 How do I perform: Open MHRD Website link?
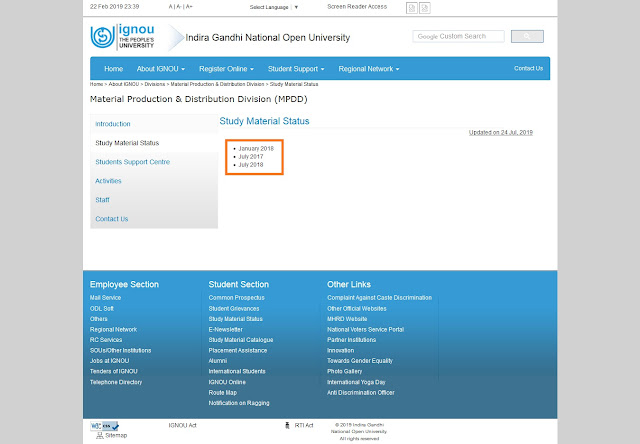[347, 319]
